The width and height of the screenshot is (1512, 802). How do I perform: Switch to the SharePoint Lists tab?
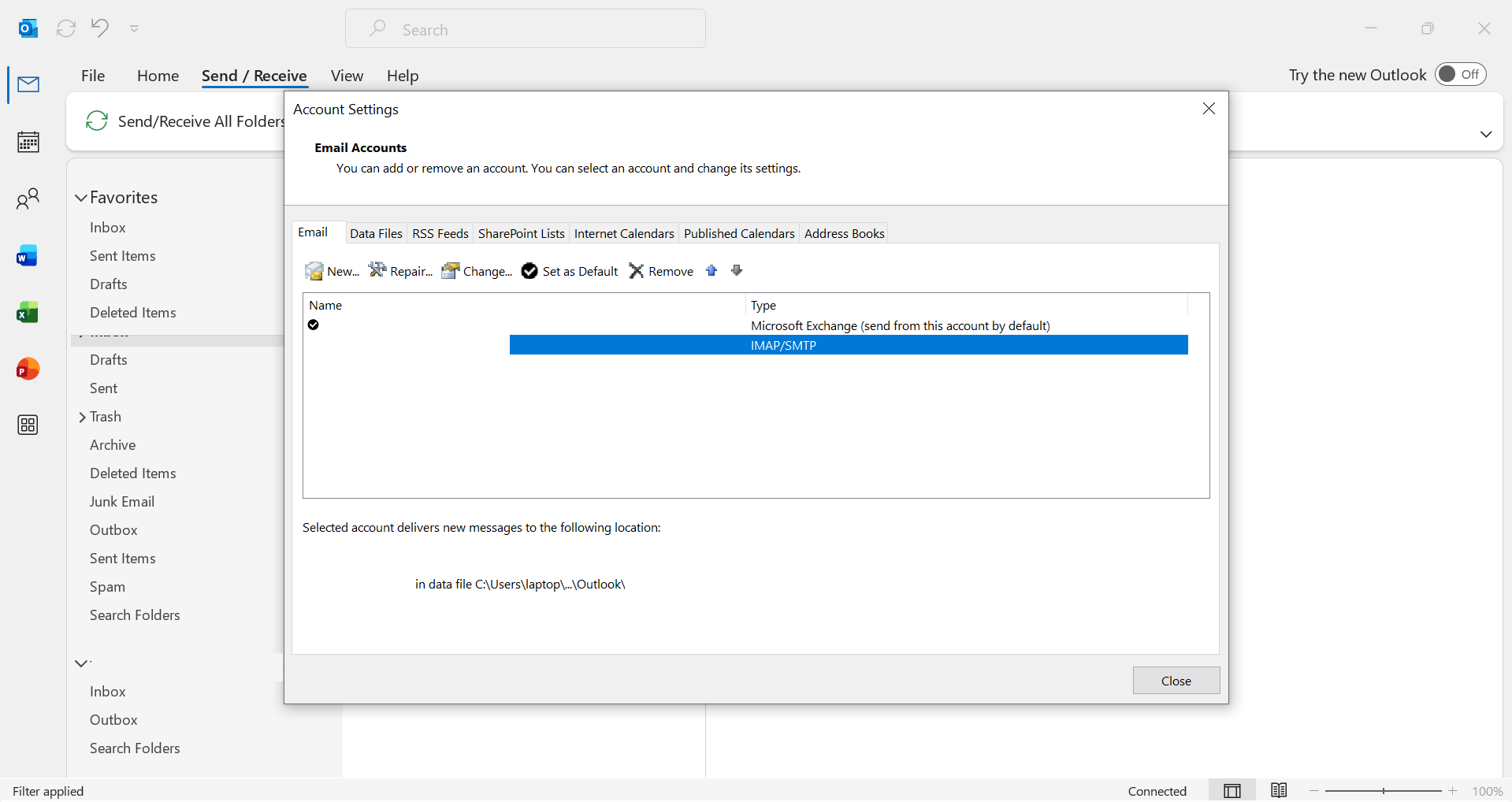[x=521, y=234]
